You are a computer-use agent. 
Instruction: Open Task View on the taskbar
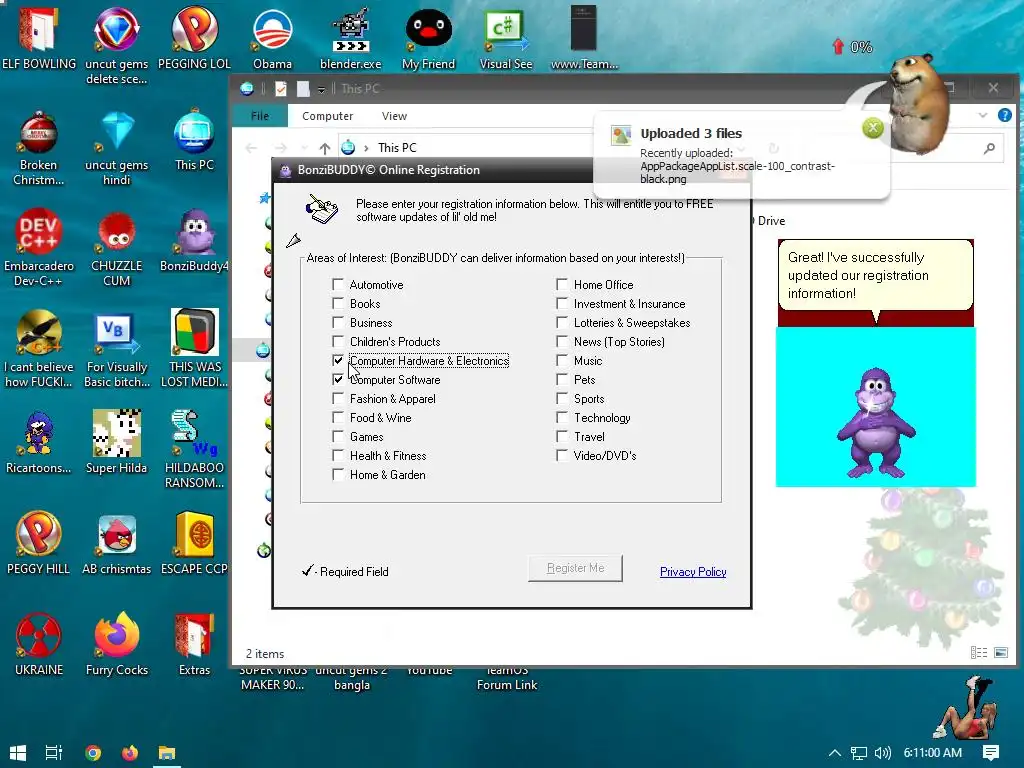click(x=54, y=753)
